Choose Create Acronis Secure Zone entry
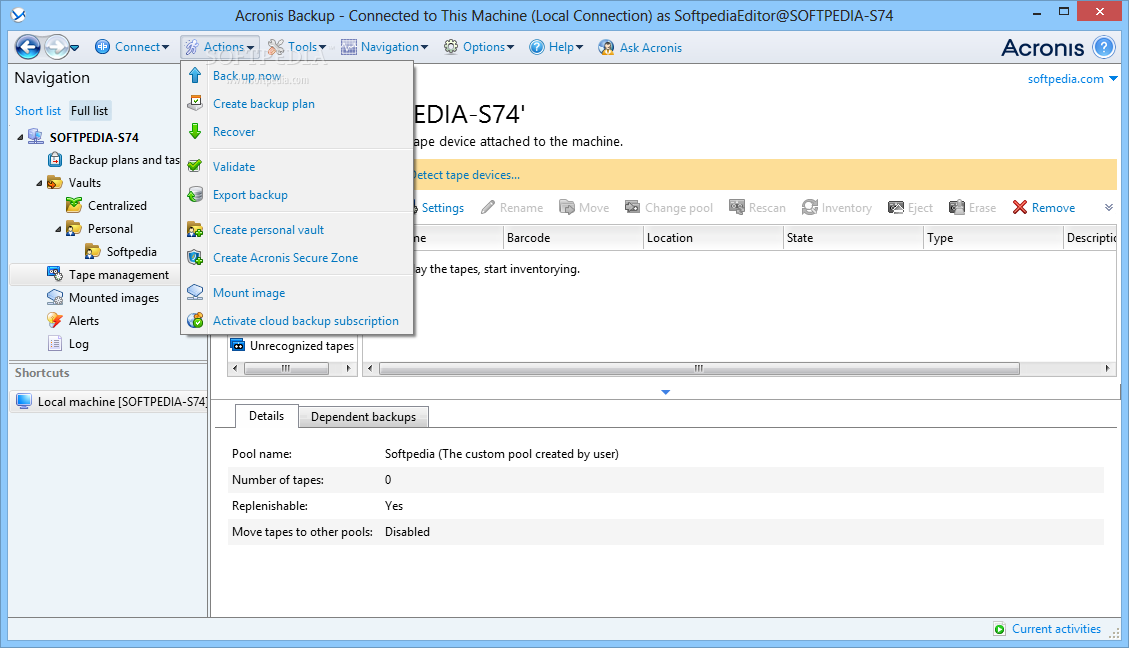 (x=285, y=258)
